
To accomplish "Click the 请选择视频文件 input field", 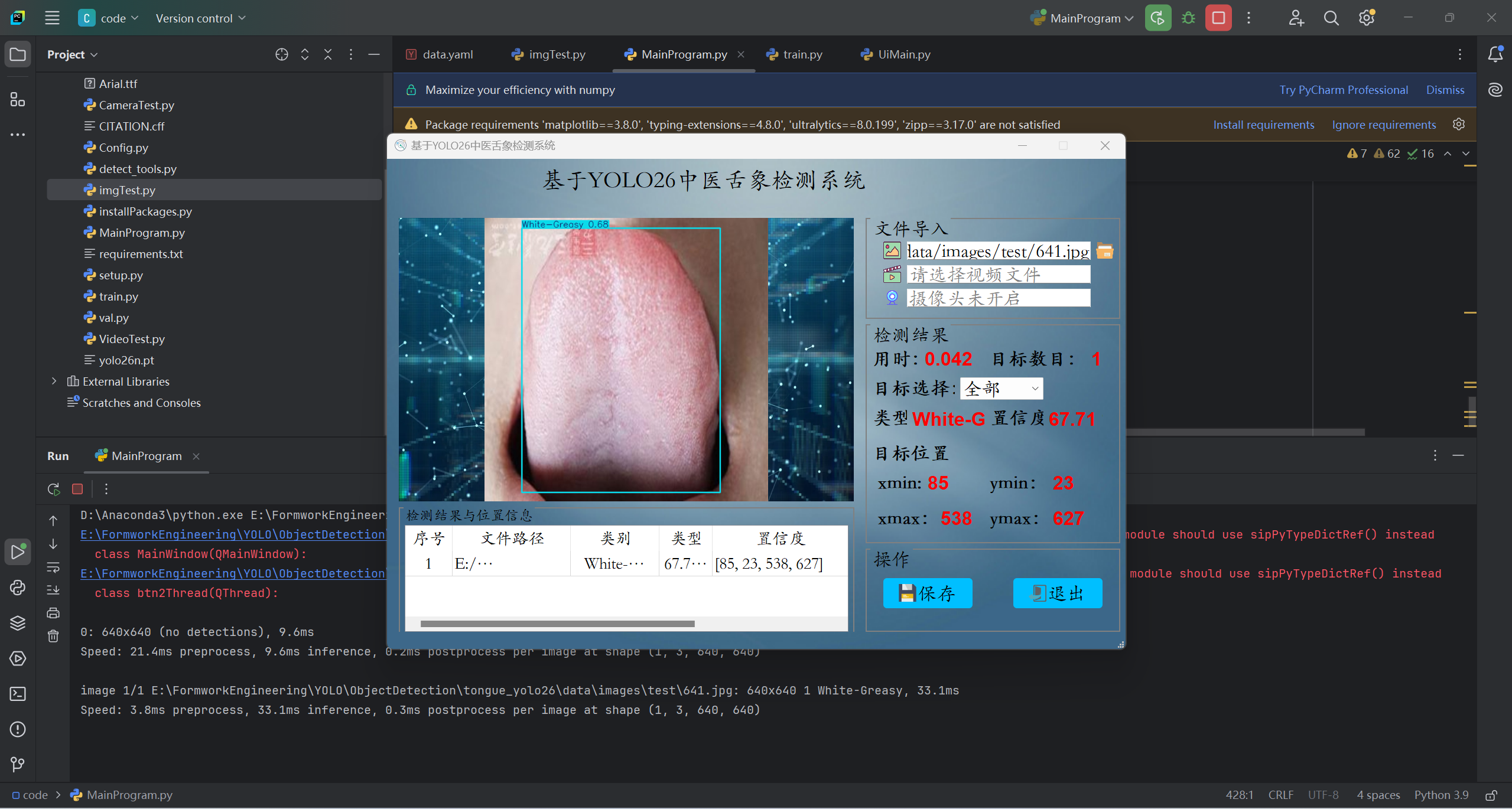I will tap(998, 275).
